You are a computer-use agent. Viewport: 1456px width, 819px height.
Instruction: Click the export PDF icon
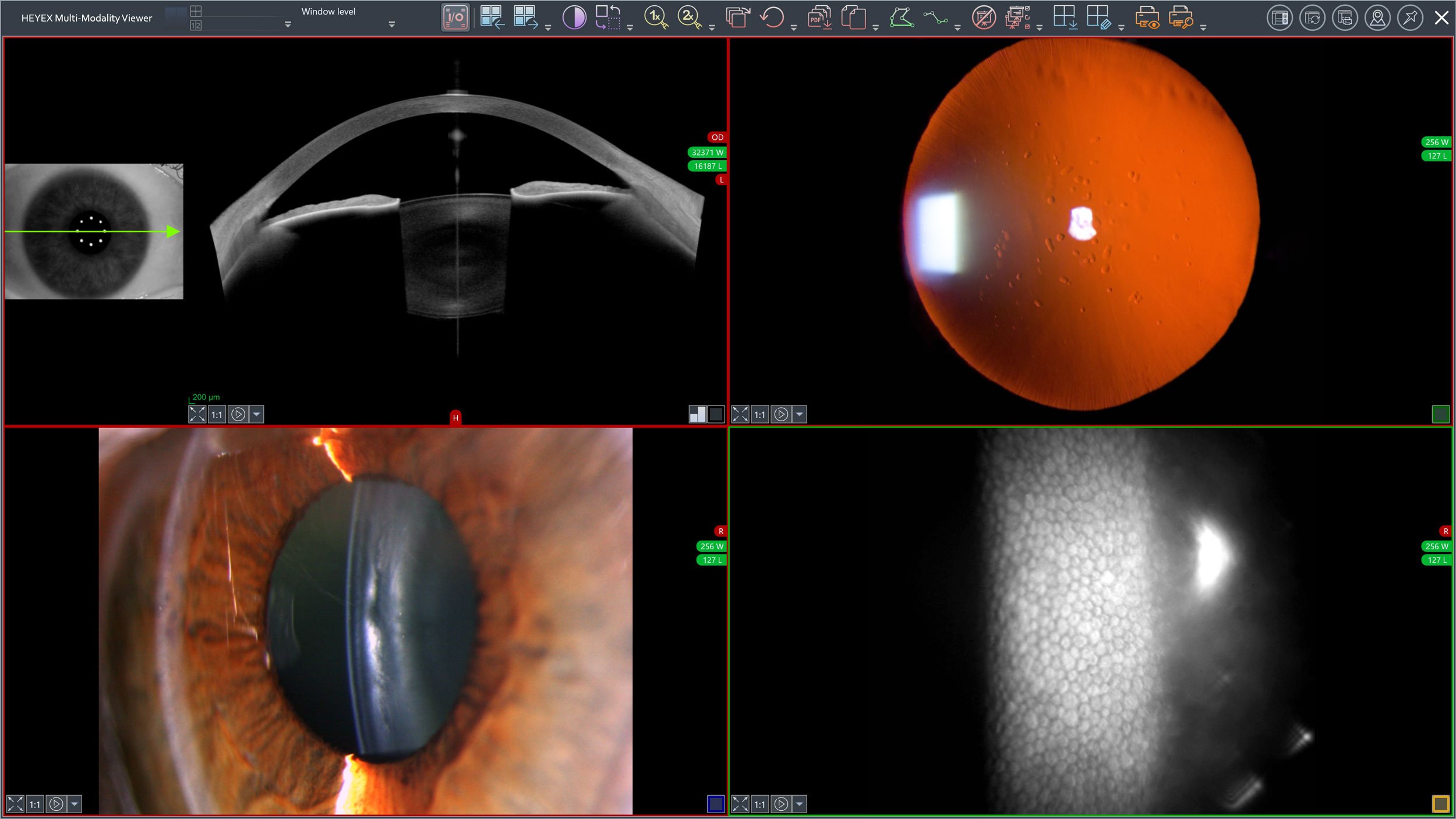click(x=819, y=17)
